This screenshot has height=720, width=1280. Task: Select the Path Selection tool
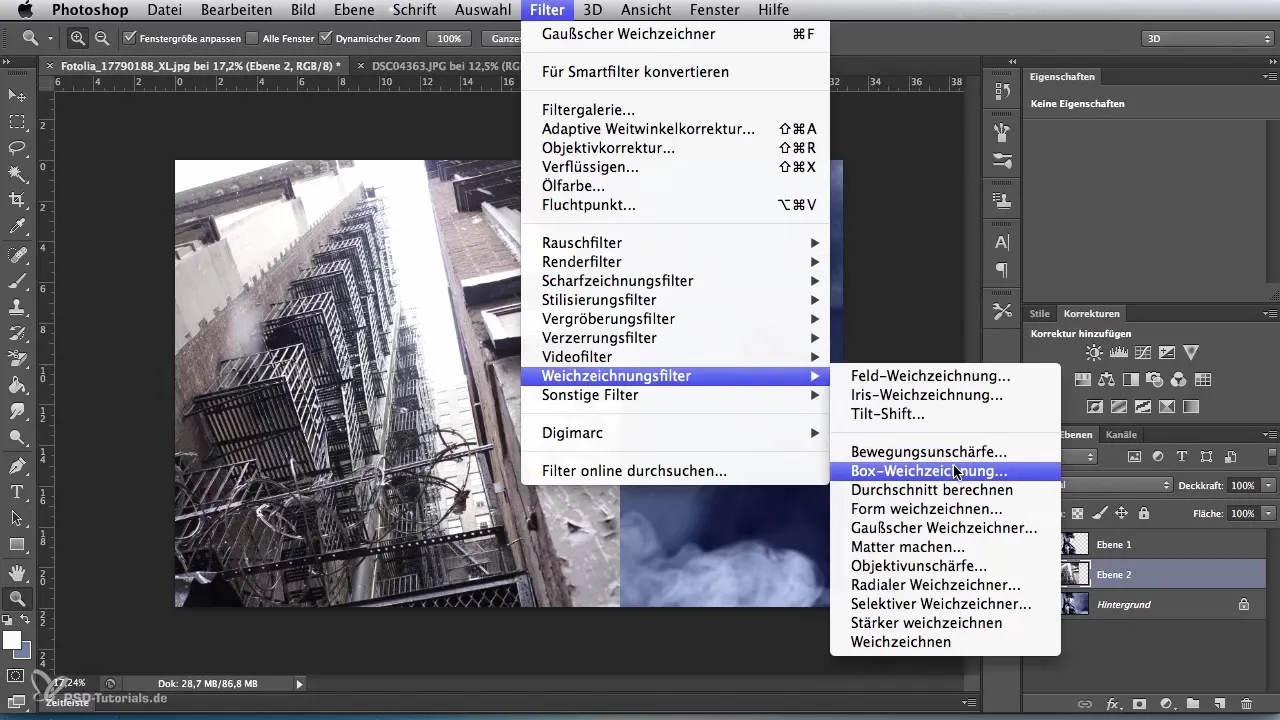coord(17,518)
